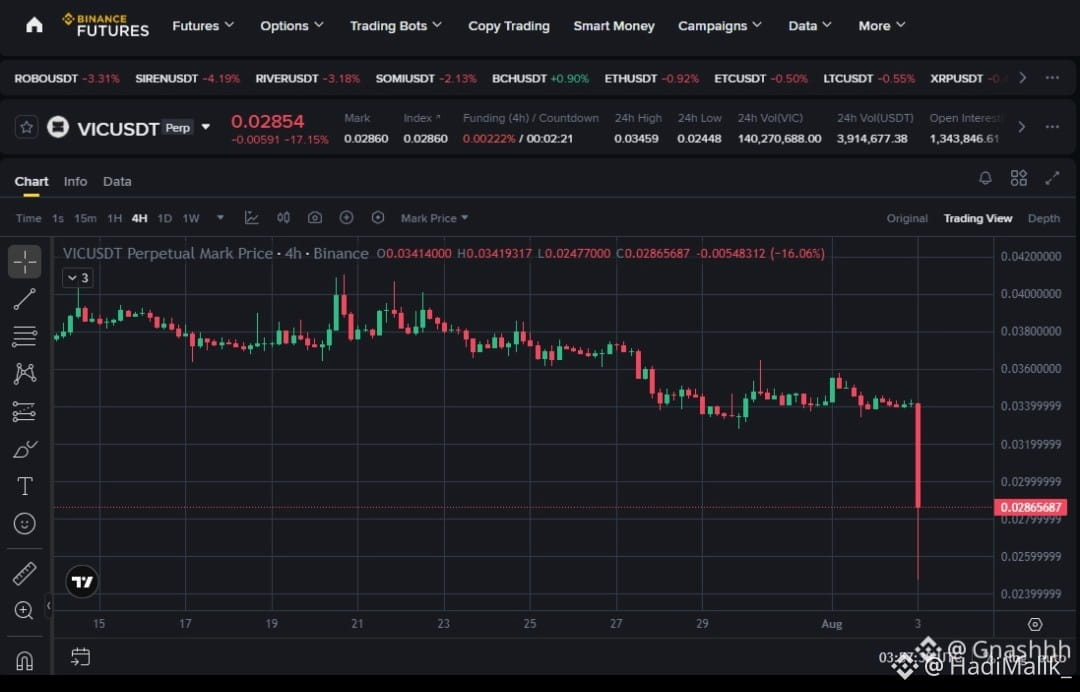Click the 0.02865687 current price label
This screenshot has width=1080, height=692.
click(1030, 507)
